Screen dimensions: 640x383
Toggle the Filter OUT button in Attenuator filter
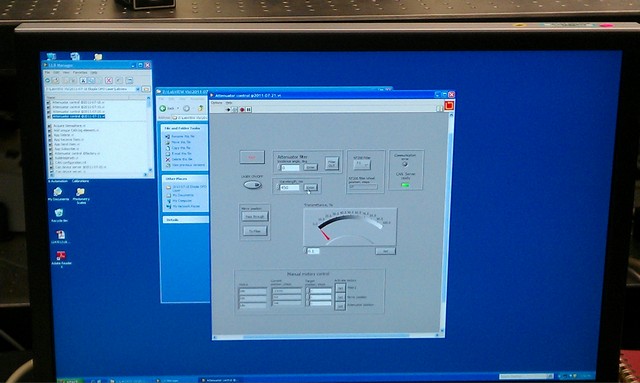(x=332, y=163)
